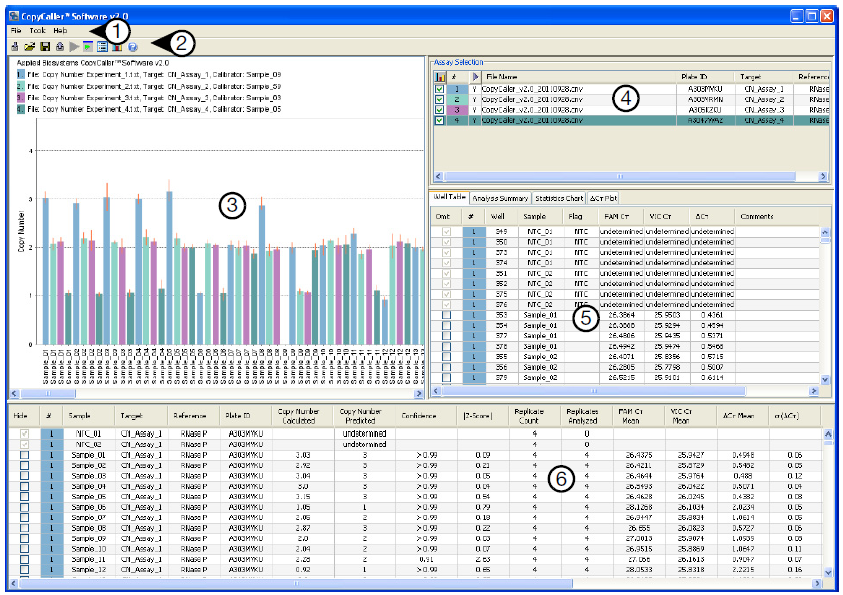
Task: Click Assay Selection horizontal scrollbar right arrow
Action: point(824,175)
